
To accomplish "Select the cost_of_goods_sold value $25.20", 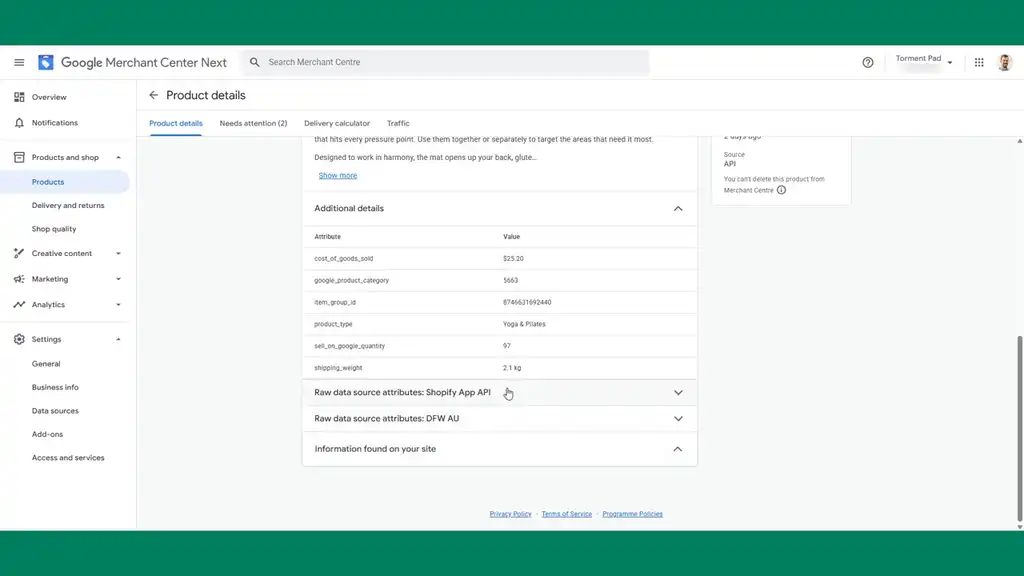I will click(x=513, y=259).
